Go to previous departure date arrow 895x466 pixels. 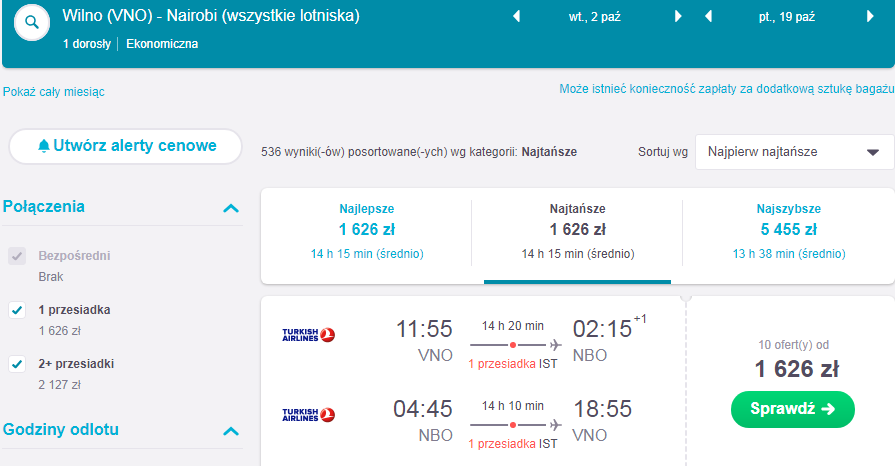click(517, 17)
